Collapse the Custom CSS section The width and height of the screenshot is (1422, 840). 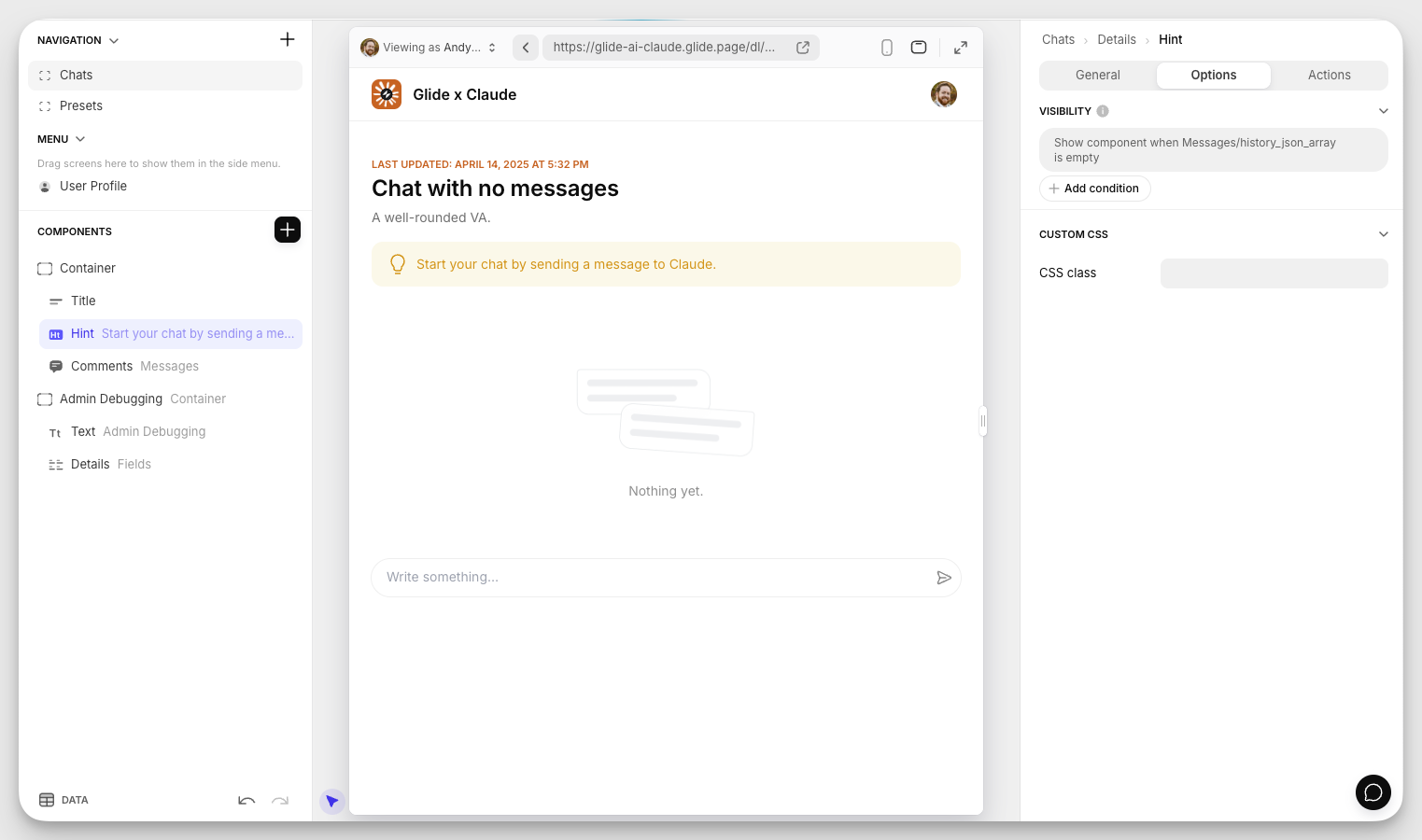[1384, 234]
